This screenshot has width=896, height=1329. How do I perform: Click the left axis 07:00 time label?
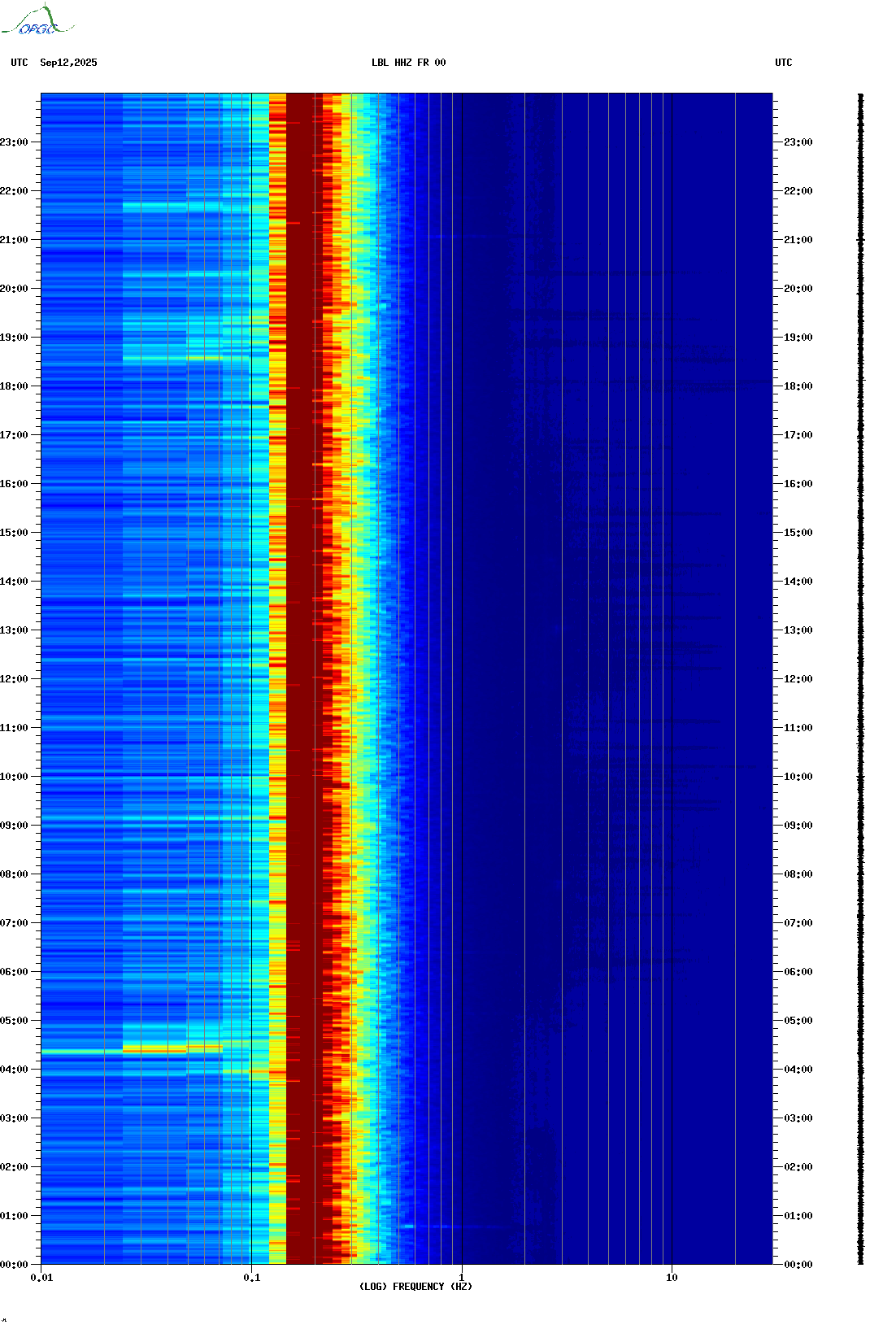(x=14, y=923)
